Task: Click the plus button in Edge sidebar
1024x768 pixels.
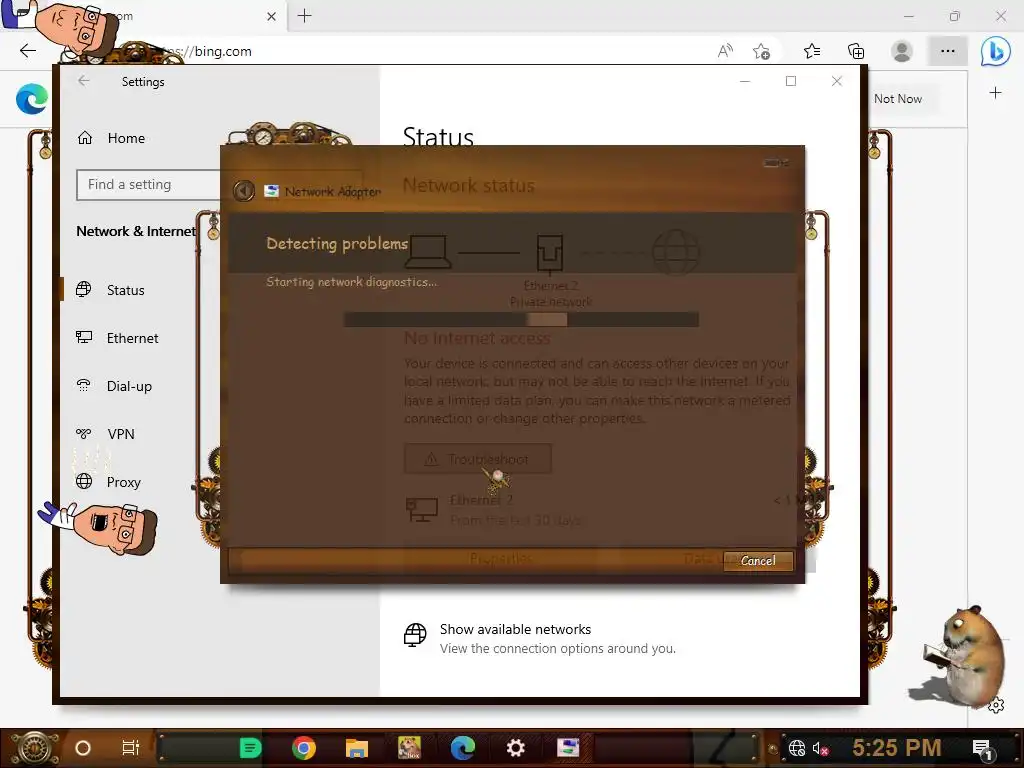Action: click(x=995, y=93)
